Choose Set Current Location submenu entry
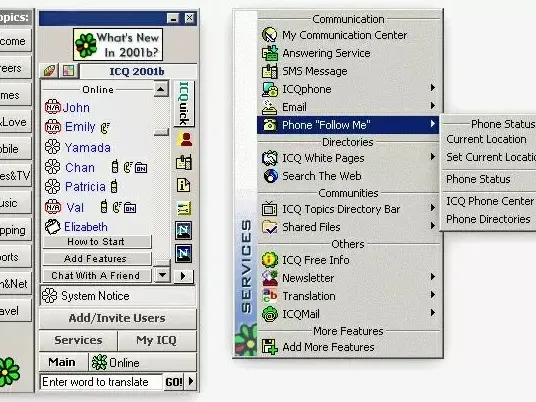The image size is (536, 402). (491, 157)
